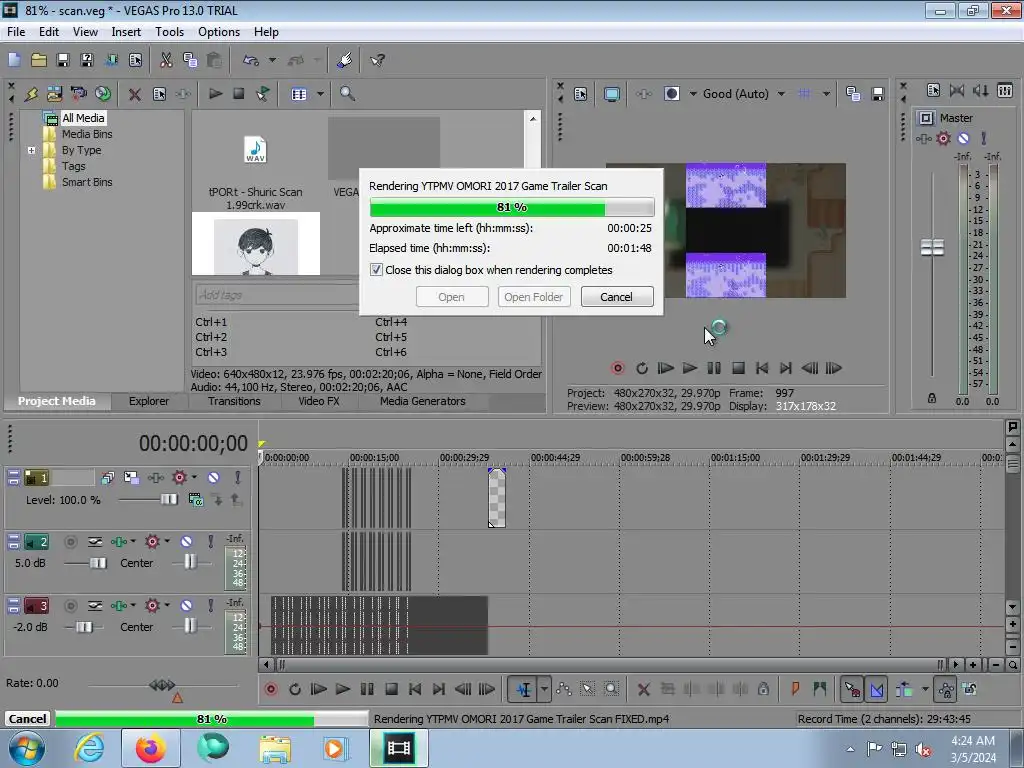Screen dimensions: 1024x768
Task: Expand the By Type tree node
Action: tap(31, 150)
